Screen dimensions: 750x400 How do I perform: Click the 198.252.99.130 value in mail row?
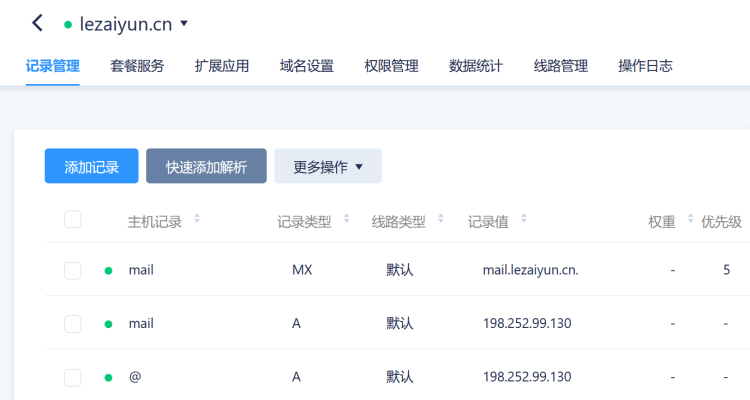pyautogui.click(x=527, y=323)
